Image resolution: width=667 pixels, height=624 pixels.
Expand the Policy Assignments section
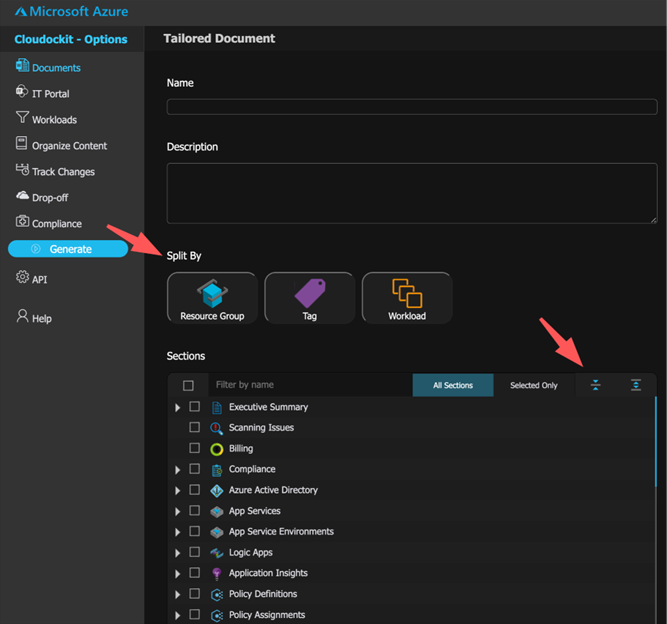pos(178,615)
